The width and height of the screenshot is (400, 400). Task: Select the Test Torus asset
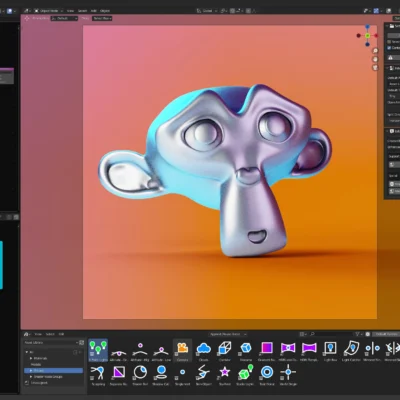[267, 375]
